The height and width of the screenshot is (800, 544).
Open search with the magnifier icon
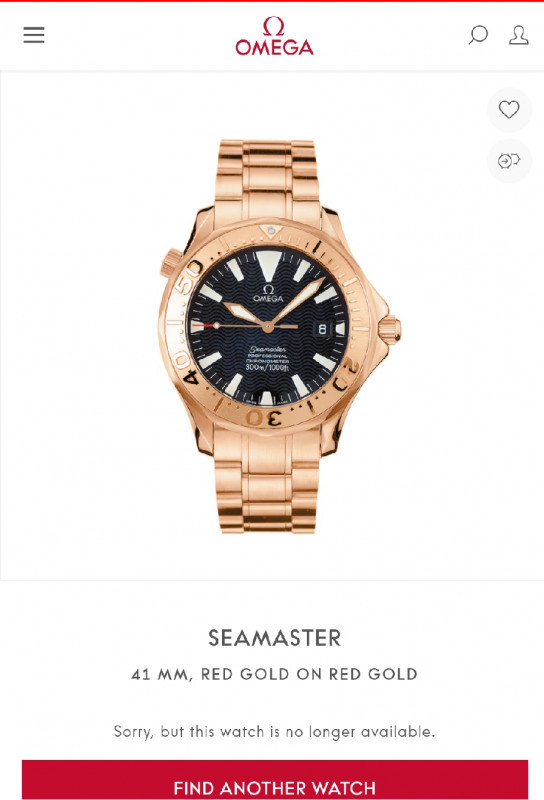tap(478, 35)
